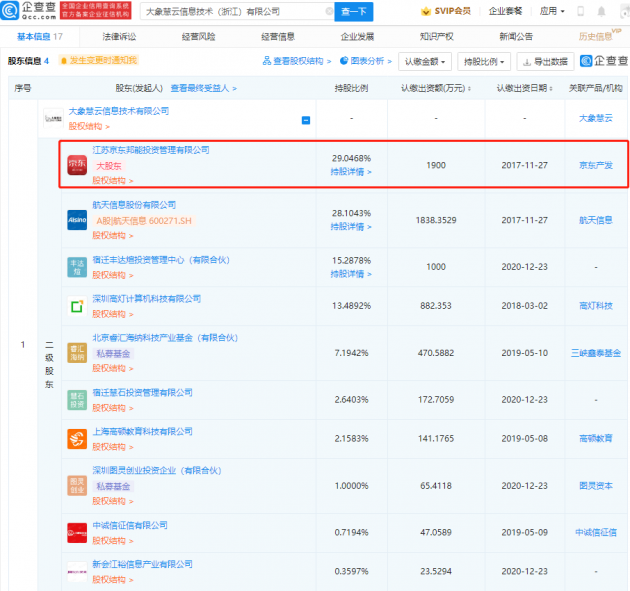Open 查看最终受益人 link
Screen dimensions: 630x591
point(203,88)
